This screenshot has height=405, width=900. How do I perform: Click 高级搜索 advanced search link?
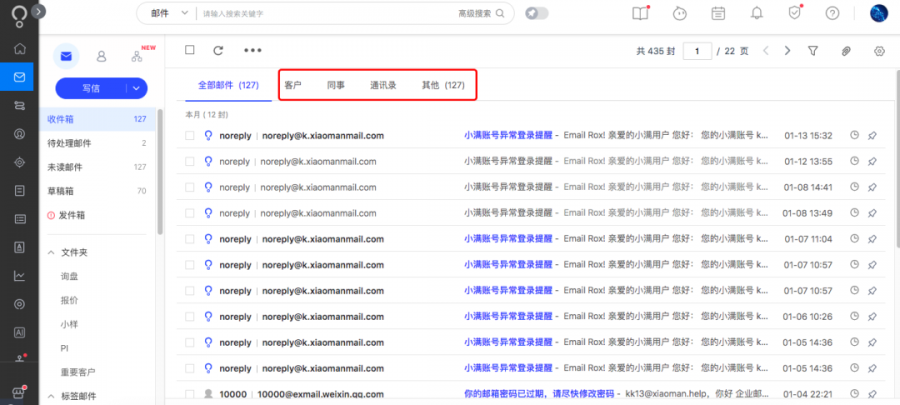pyautogui.click(x=477, y=14)
